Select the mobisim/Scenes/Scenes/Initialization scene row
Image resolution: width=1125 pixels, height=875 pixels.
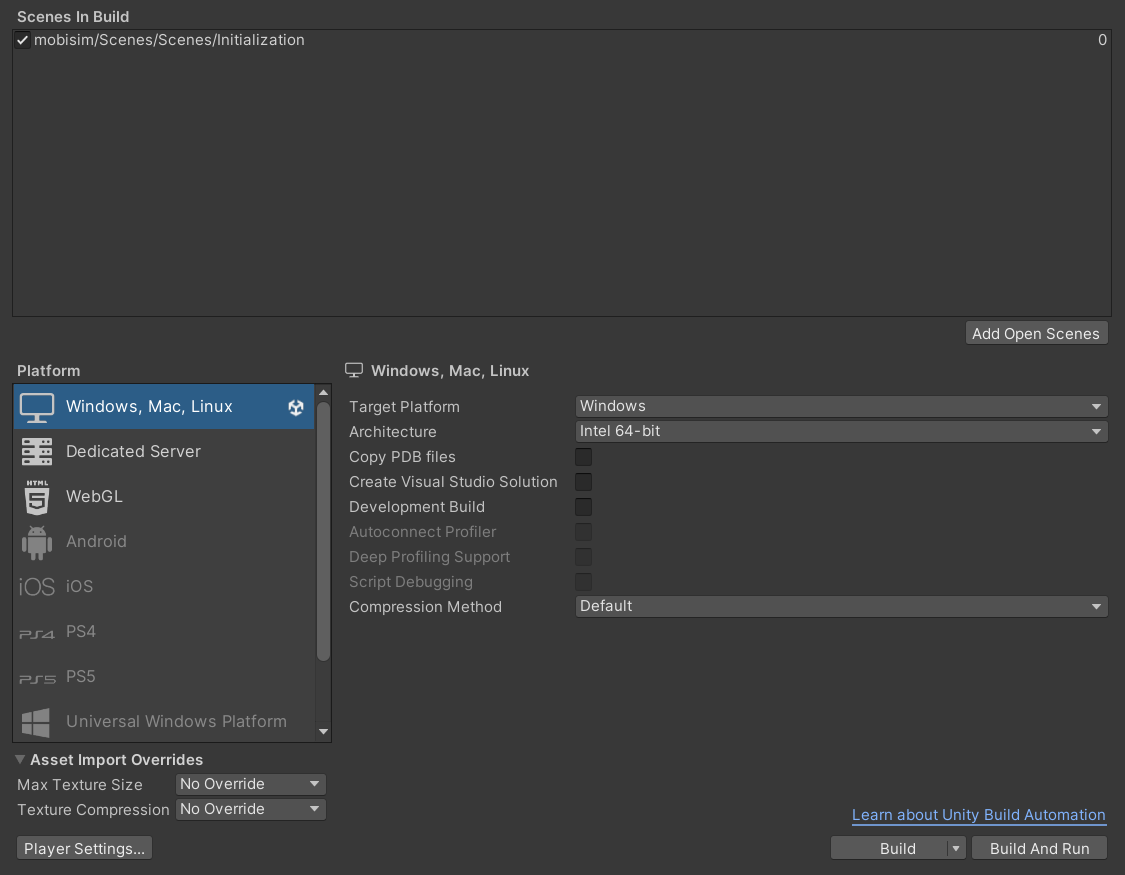[x=562, y=40]
